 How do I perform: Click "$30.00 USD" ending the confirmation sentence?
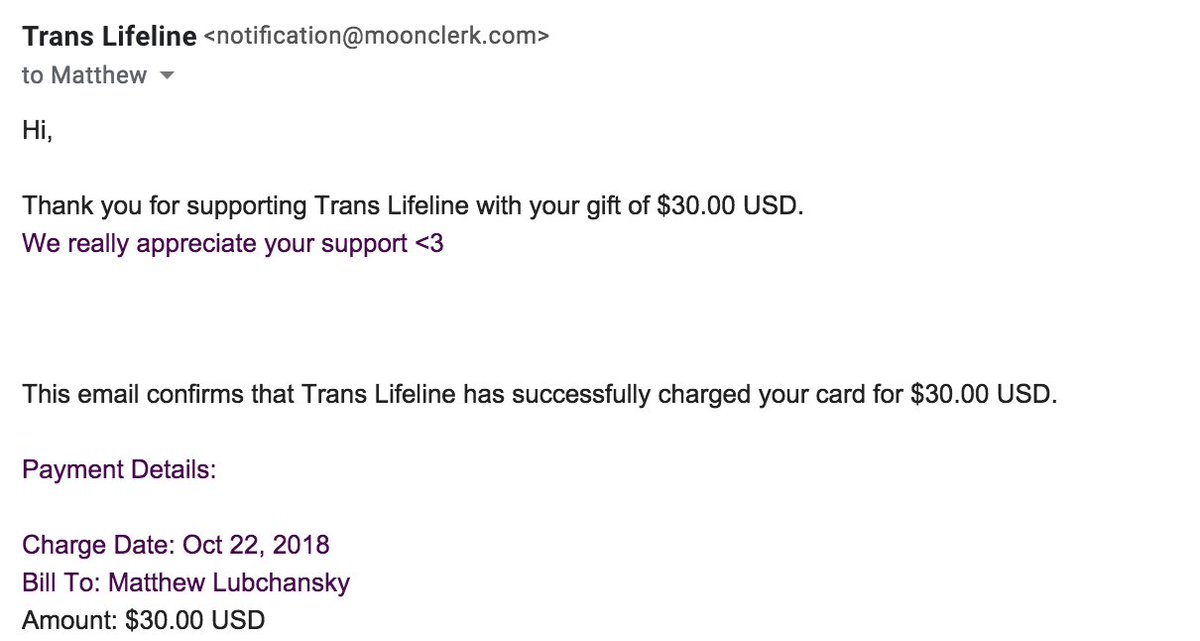pyautogui.click(x=982, y=394)
